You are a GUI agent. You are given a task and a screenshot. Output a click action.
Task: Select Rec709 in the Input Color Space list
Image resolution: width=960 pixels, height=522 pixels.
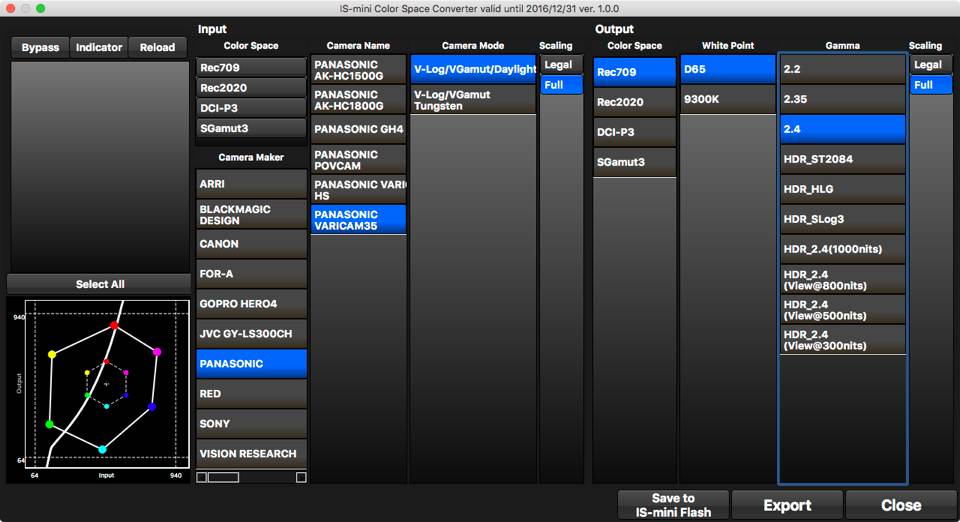tap(251, 67)
